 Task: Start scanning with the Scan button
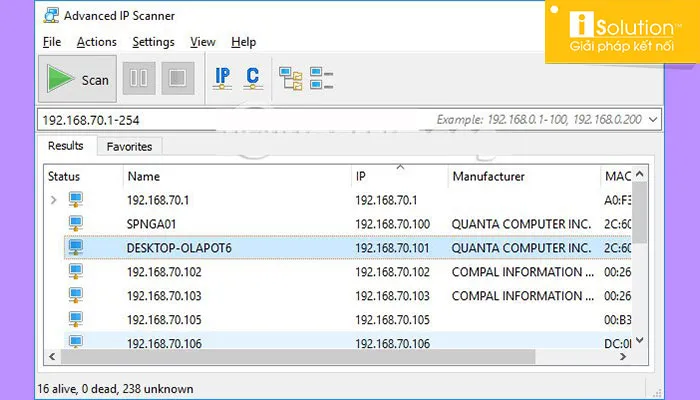pyautogui.click(x=77, y=79)
